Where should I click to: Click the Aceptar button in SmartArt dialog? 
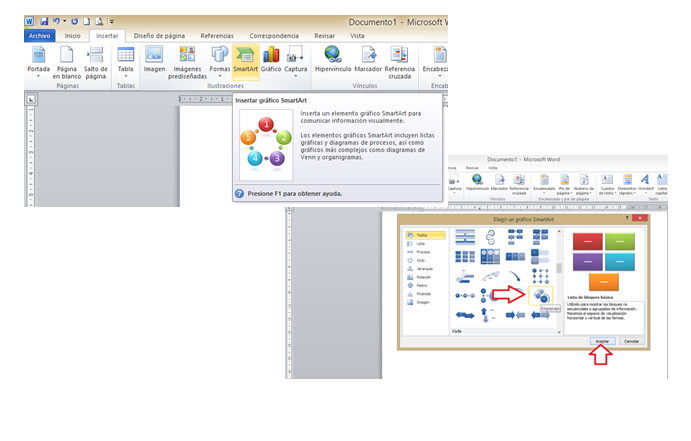point(602,341)
